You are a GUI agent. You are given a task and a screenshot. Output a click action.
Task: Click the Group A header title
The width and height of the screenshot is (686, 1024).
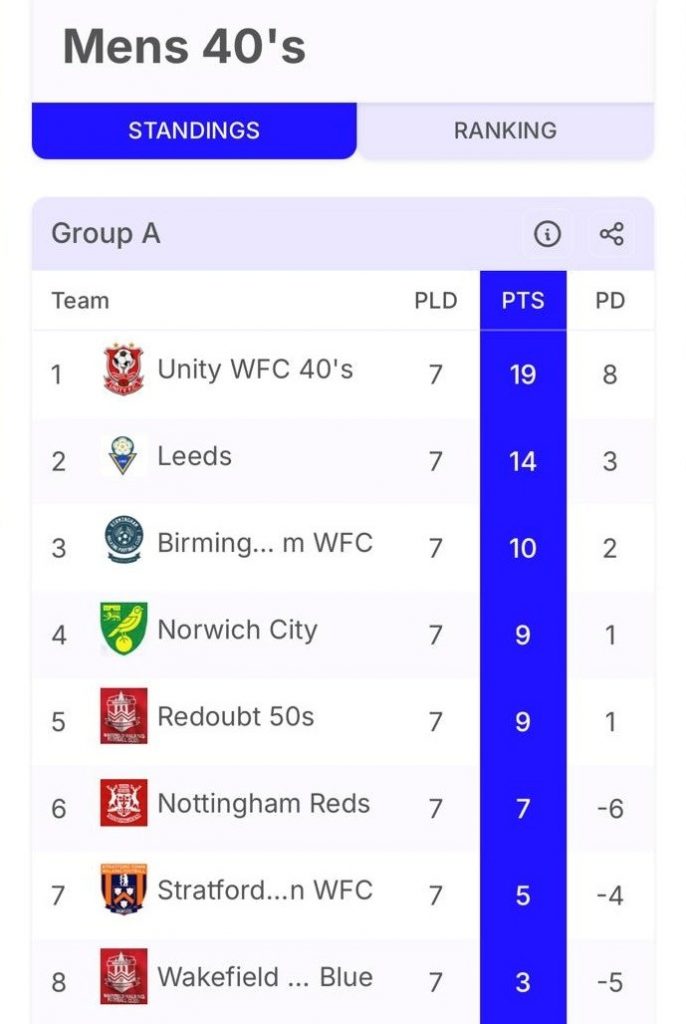coord(106,234)
